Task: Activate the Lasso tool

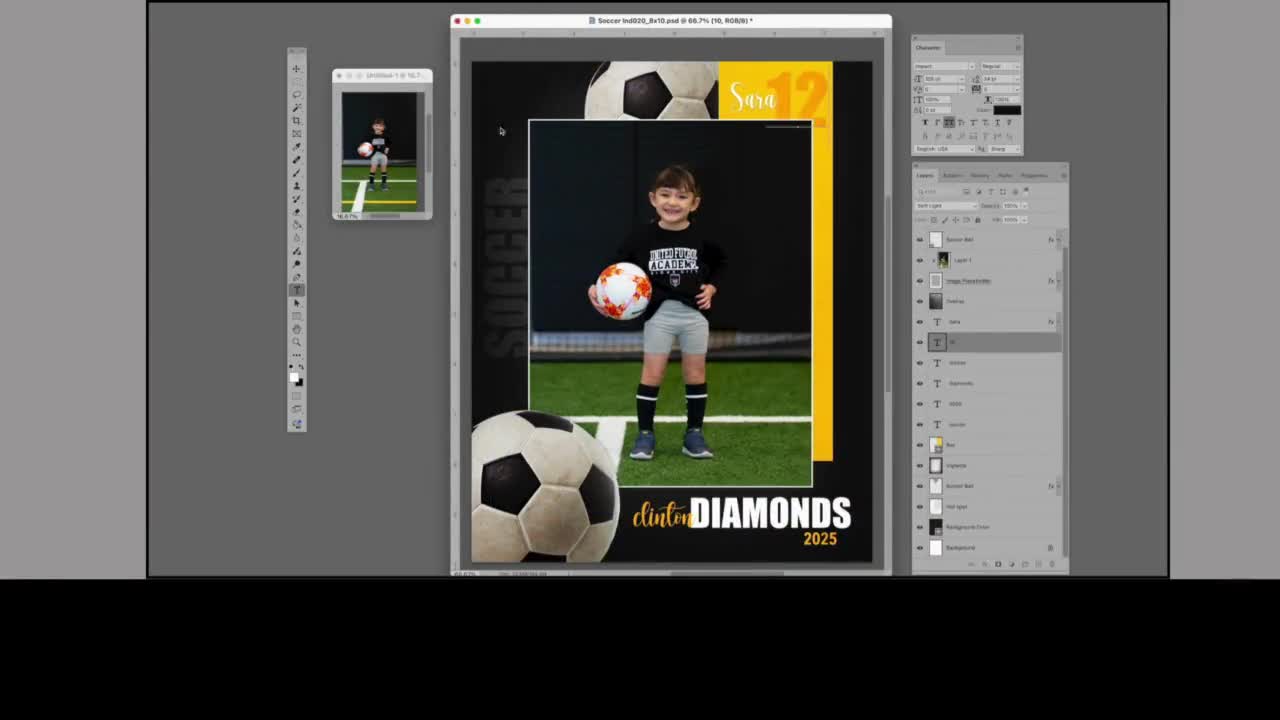Action: click(x=296, y=94)
